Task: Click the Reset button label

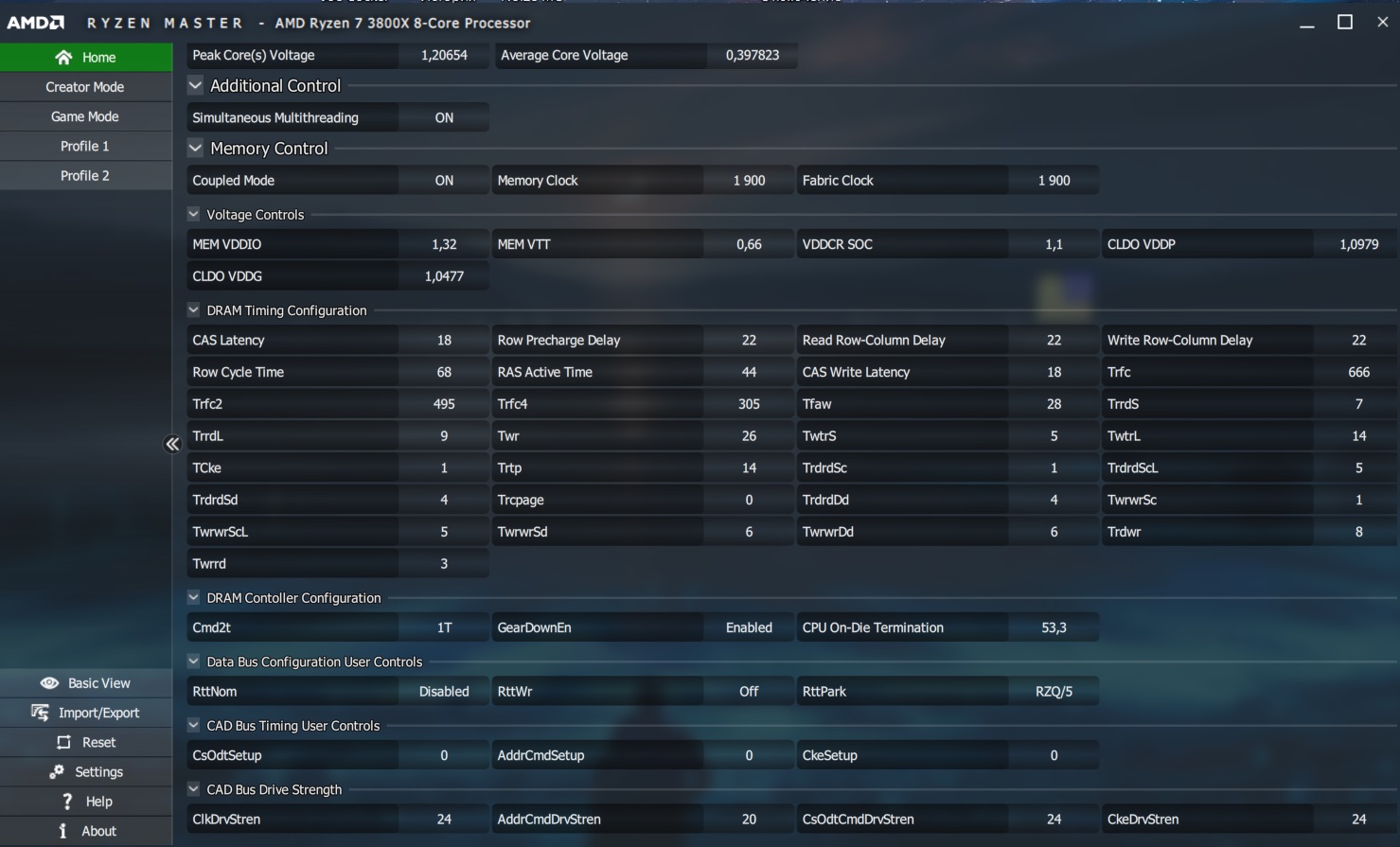Action: coord(98,743)
